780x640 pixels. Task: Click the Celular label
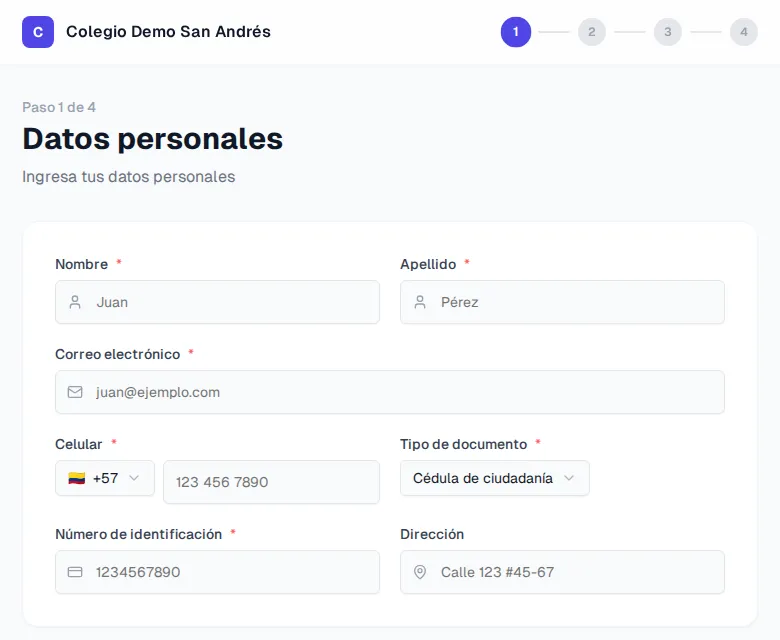click(x=79, y=444)
